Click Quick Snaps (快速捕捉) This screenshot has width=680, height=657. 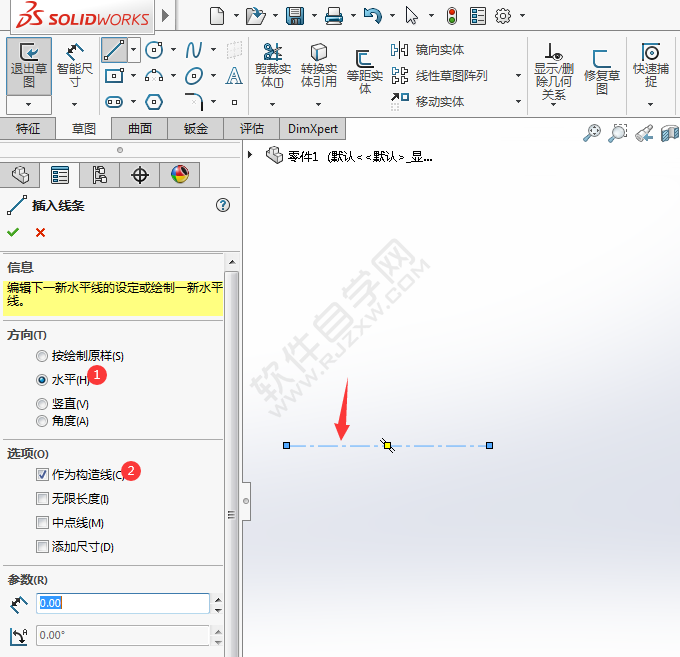click(651, 65)
